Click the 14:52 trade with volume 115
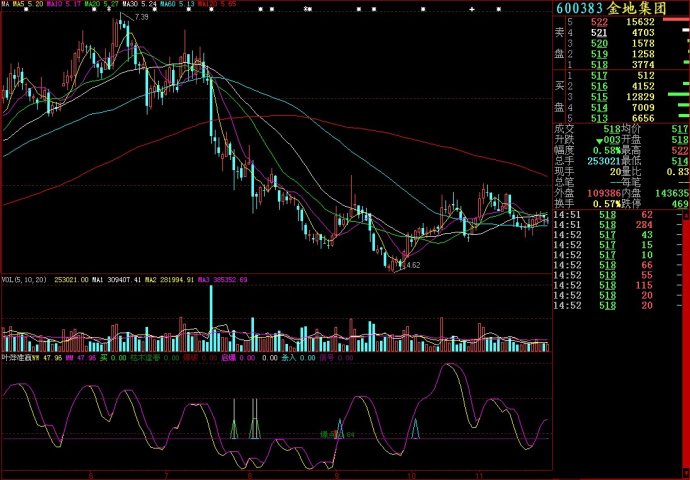This screenshot has height=480, width=690. [617, 286]
